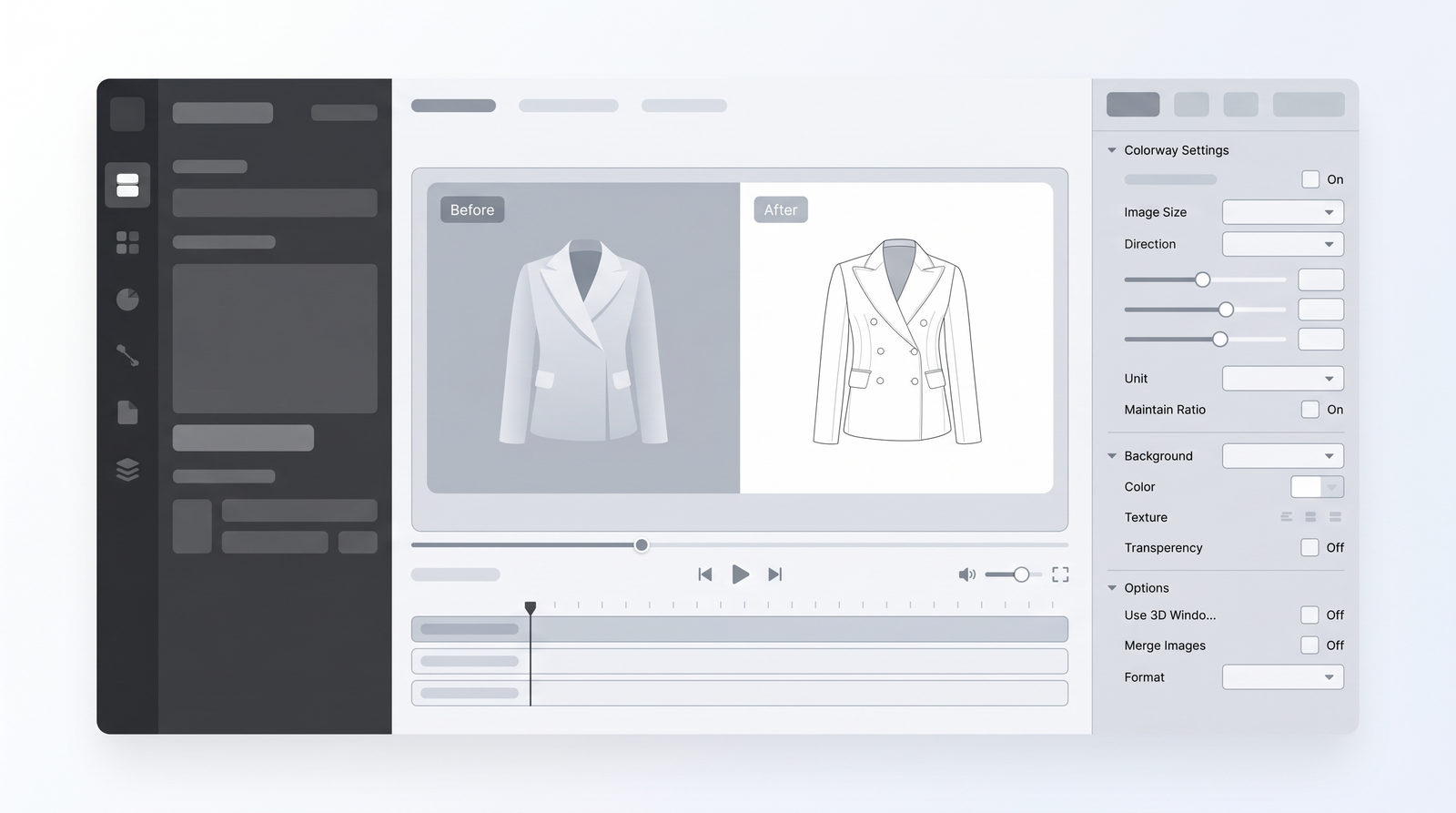Click the After label badge
1456x813 pixels.
click(781, 209)
